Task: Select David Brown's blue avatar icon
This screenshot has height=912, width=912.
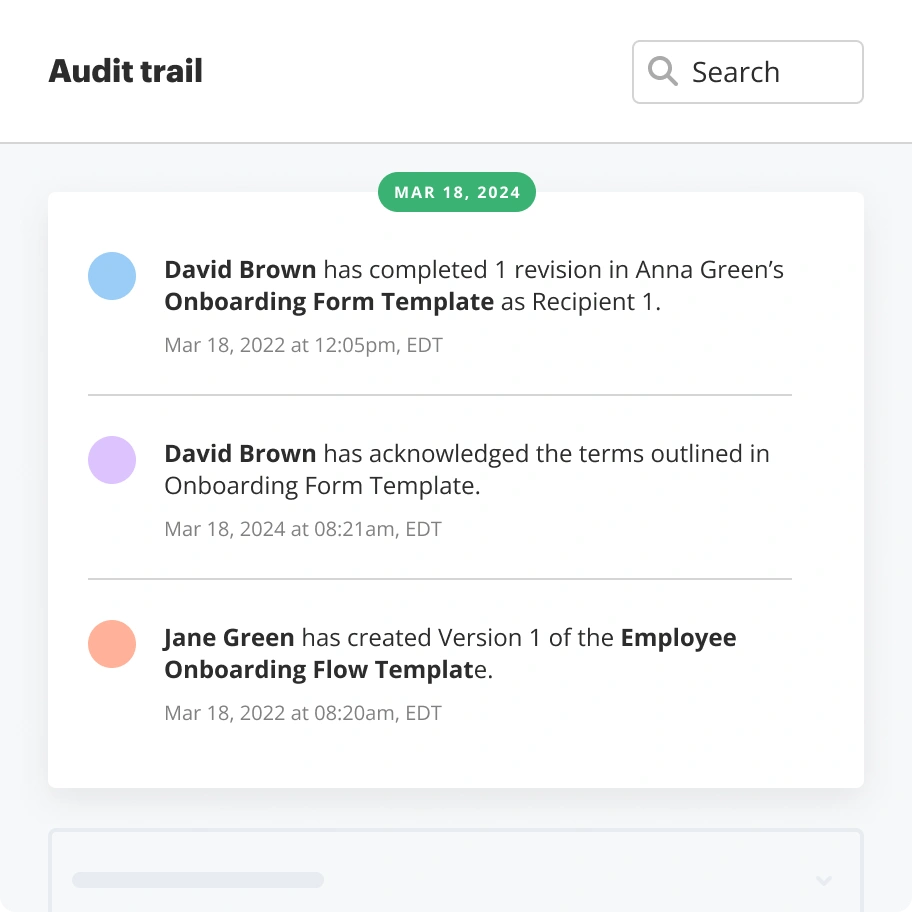Action: click(112, 276)
